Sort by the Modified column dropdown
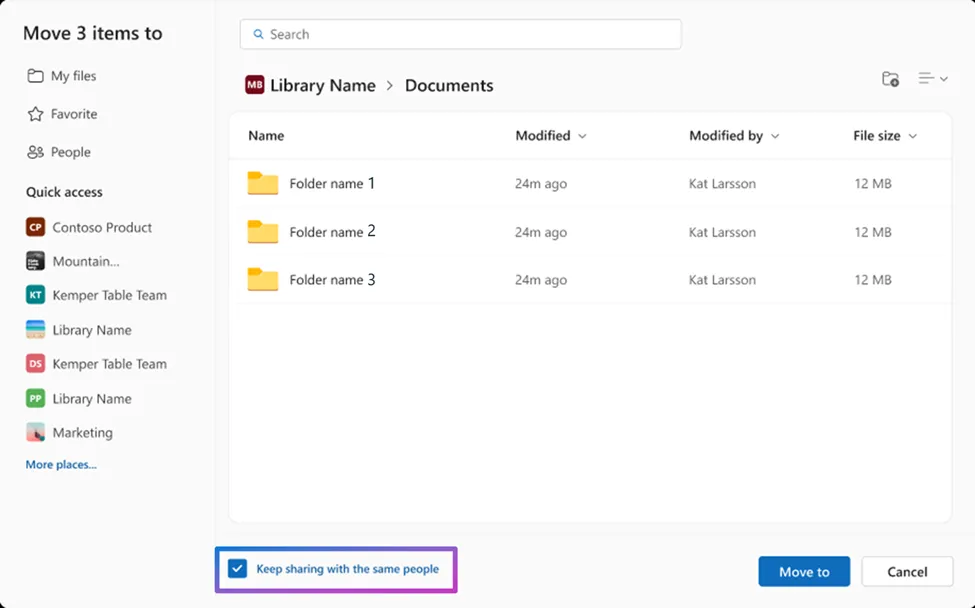975x608 pixels. tap(582, 136)
